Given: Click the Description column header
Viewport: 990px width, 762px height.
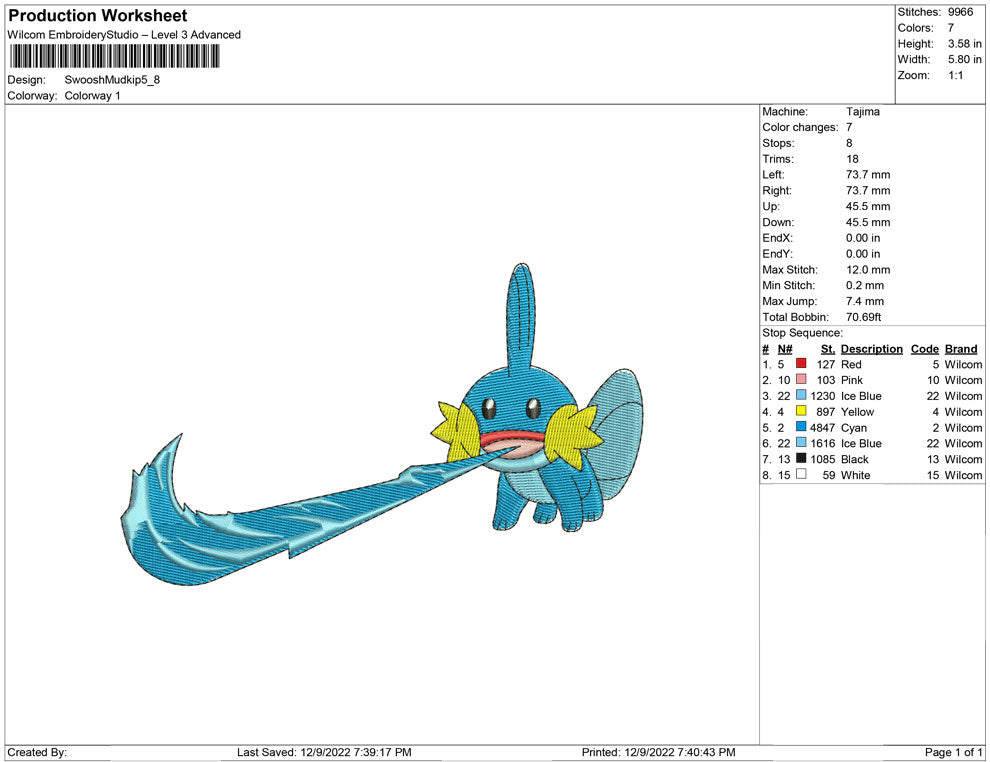Looking at the screenshot, I should [x=871, y=349].
